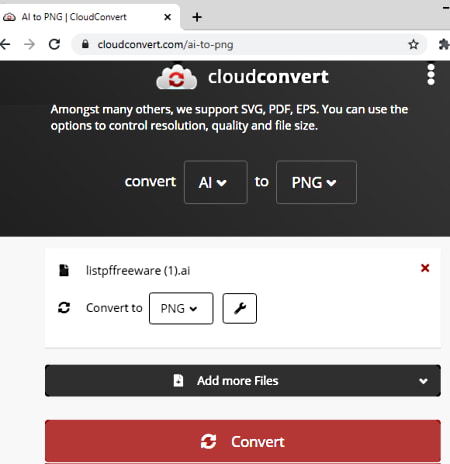Open the PNG target format dropdown in header

(x=316, y=182)
